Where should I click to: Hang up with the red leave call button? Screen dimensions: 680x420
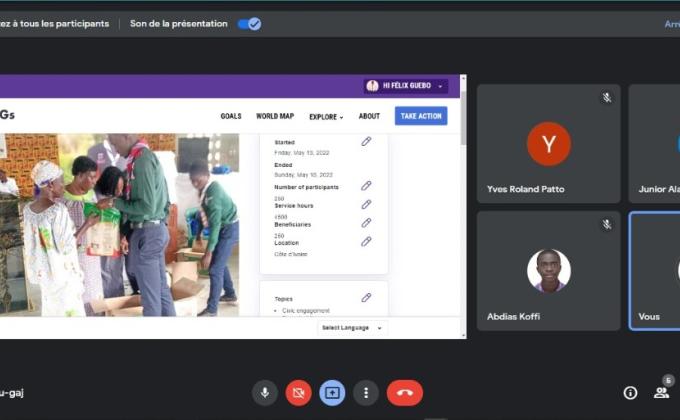pos(404,393)
